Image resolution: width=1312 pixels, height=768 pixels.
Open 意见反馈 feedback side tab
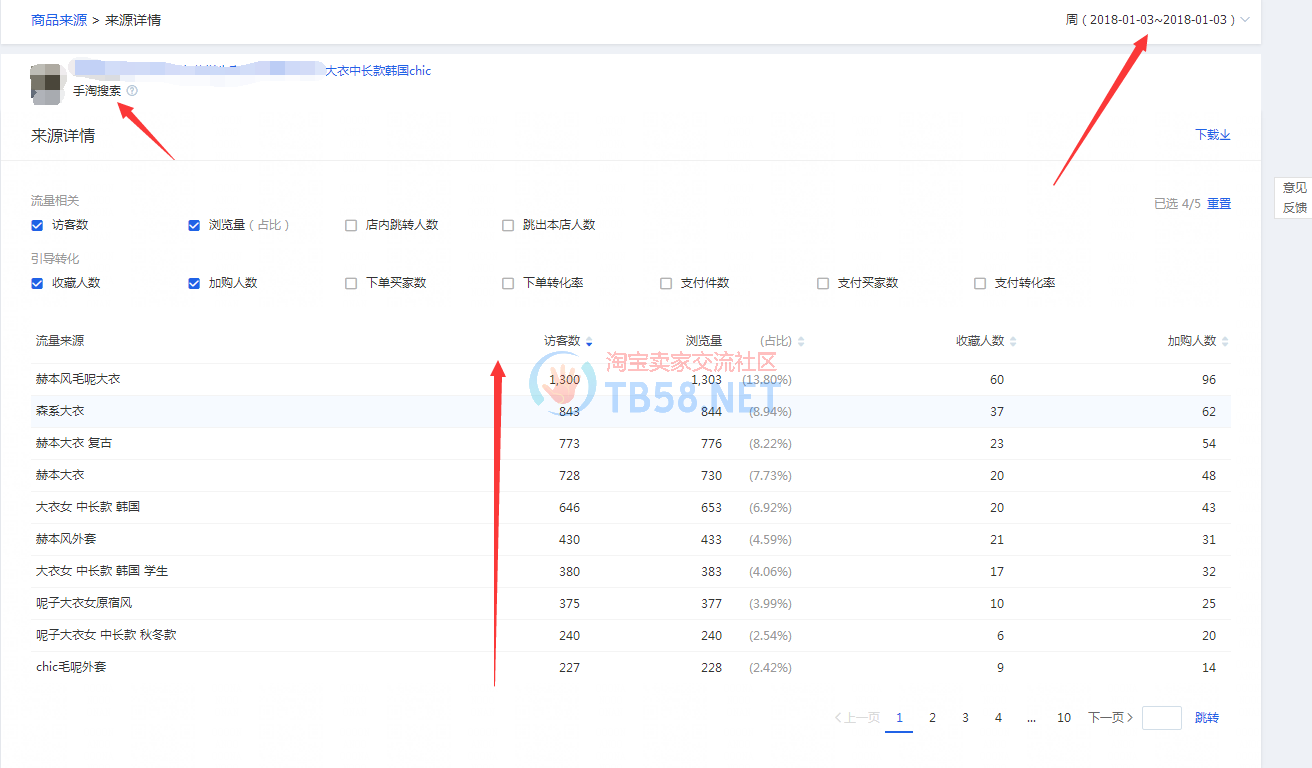(1294, 197)
